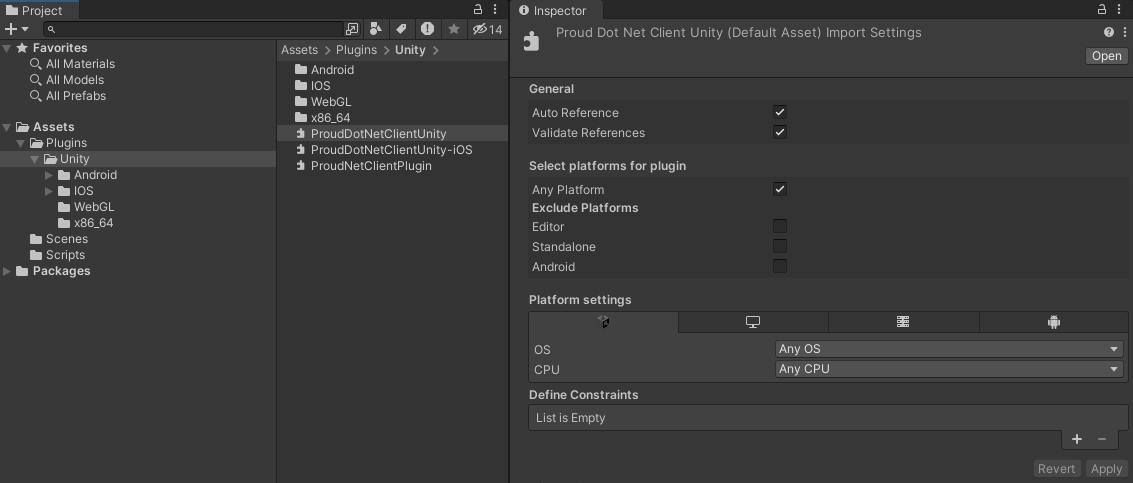Disable the Auto Reference checkbox
This screenshot has width=1133, height=483.
click(x=780, y=113)
